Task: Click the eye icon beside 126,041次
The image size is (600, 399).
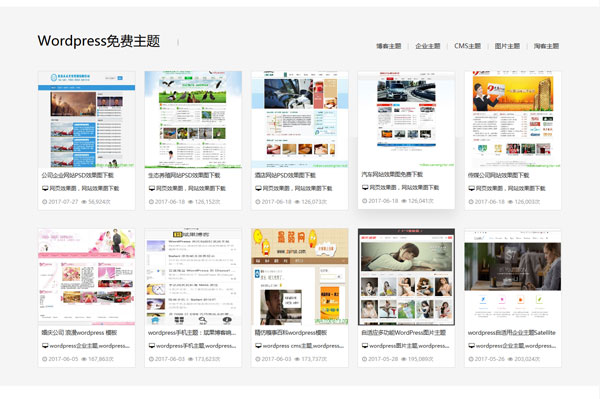Action: click(404, 201)
